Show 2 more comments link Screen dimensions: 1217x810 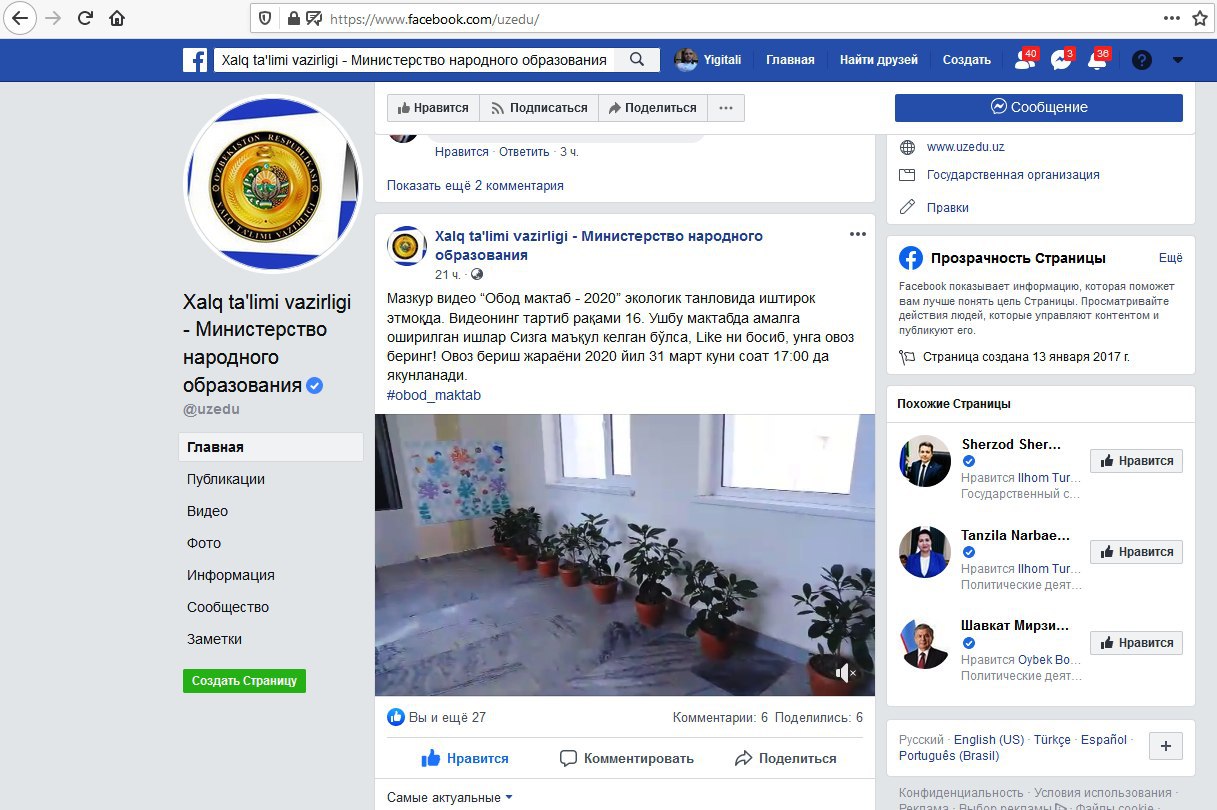475,185
